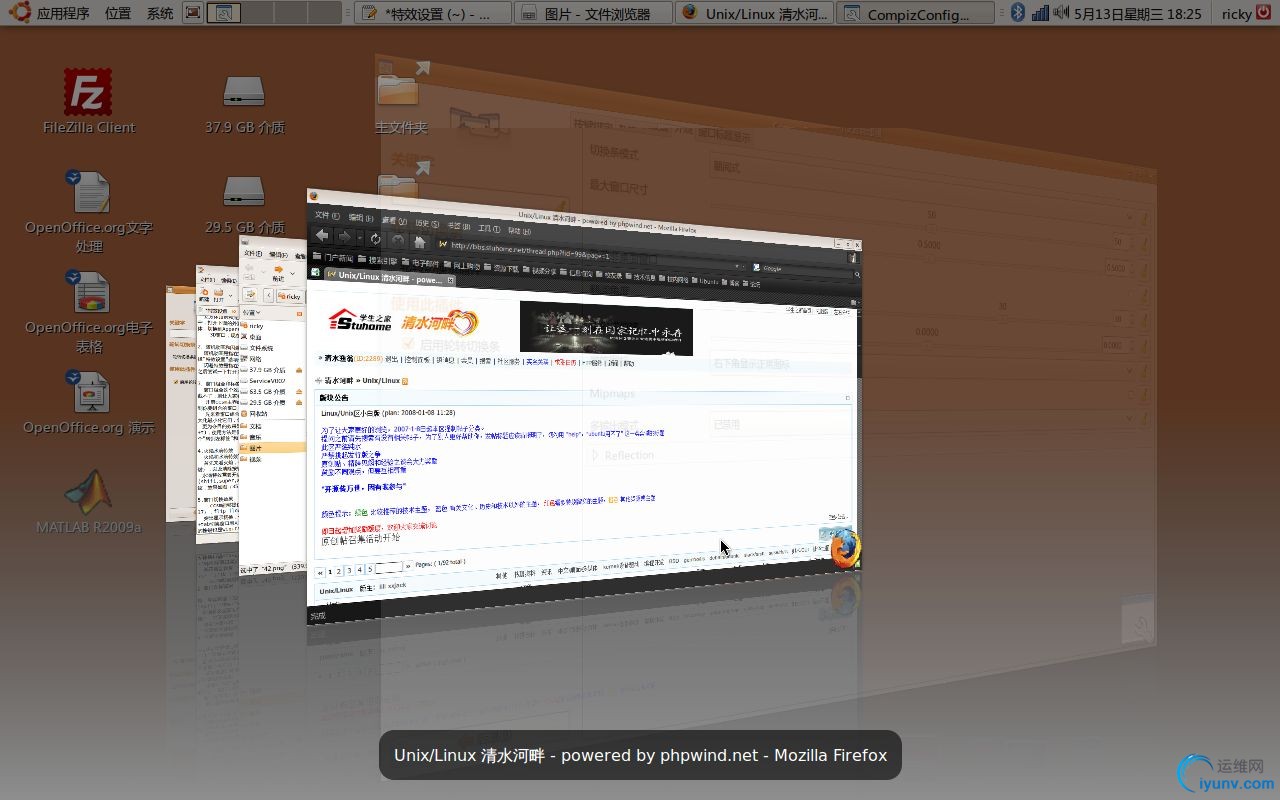Click Firefox home icon
The image size is (1280, 800).
point(419,241)
